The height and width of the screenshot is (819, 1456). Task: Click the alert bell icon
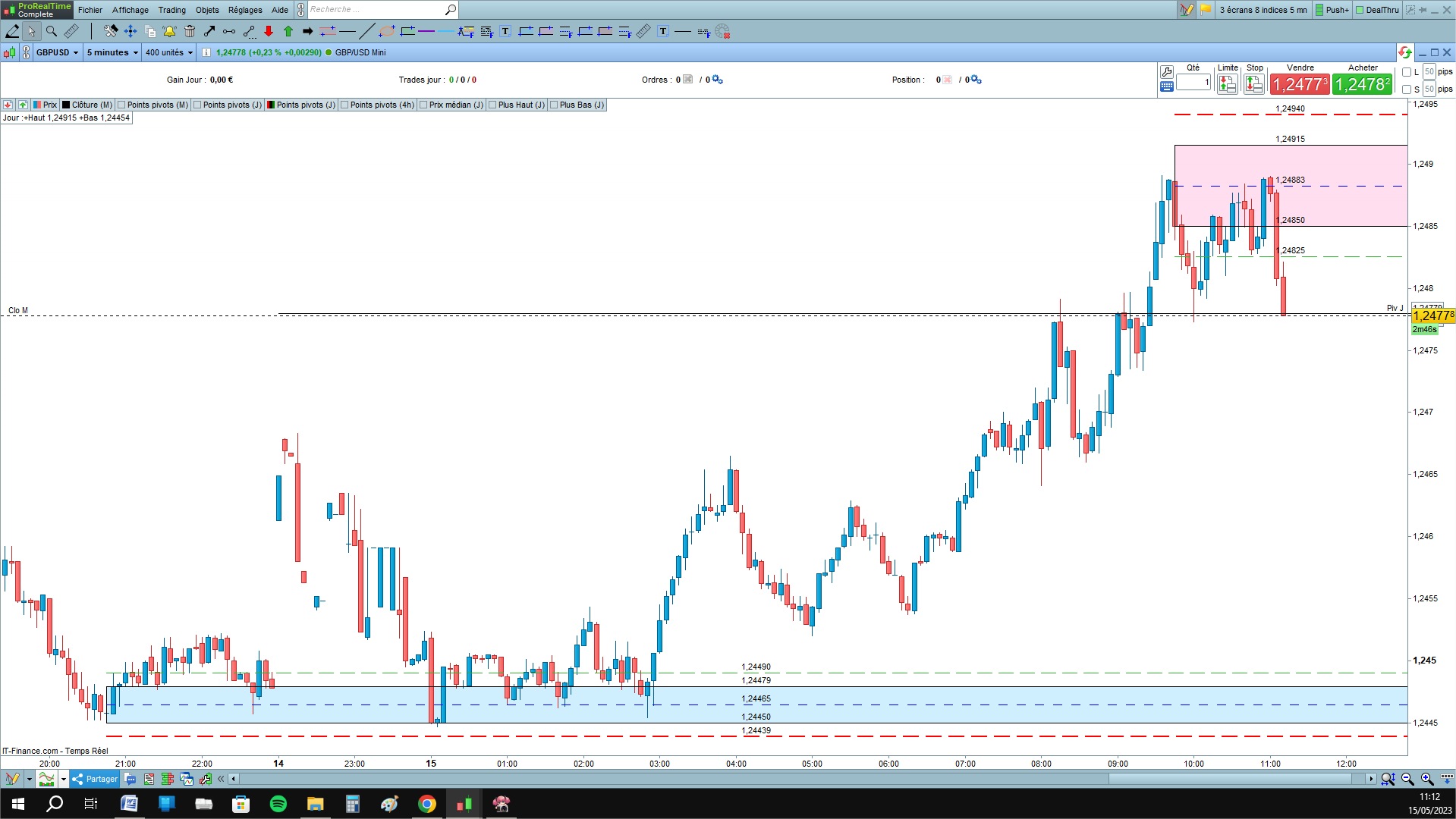coord(169,31)
